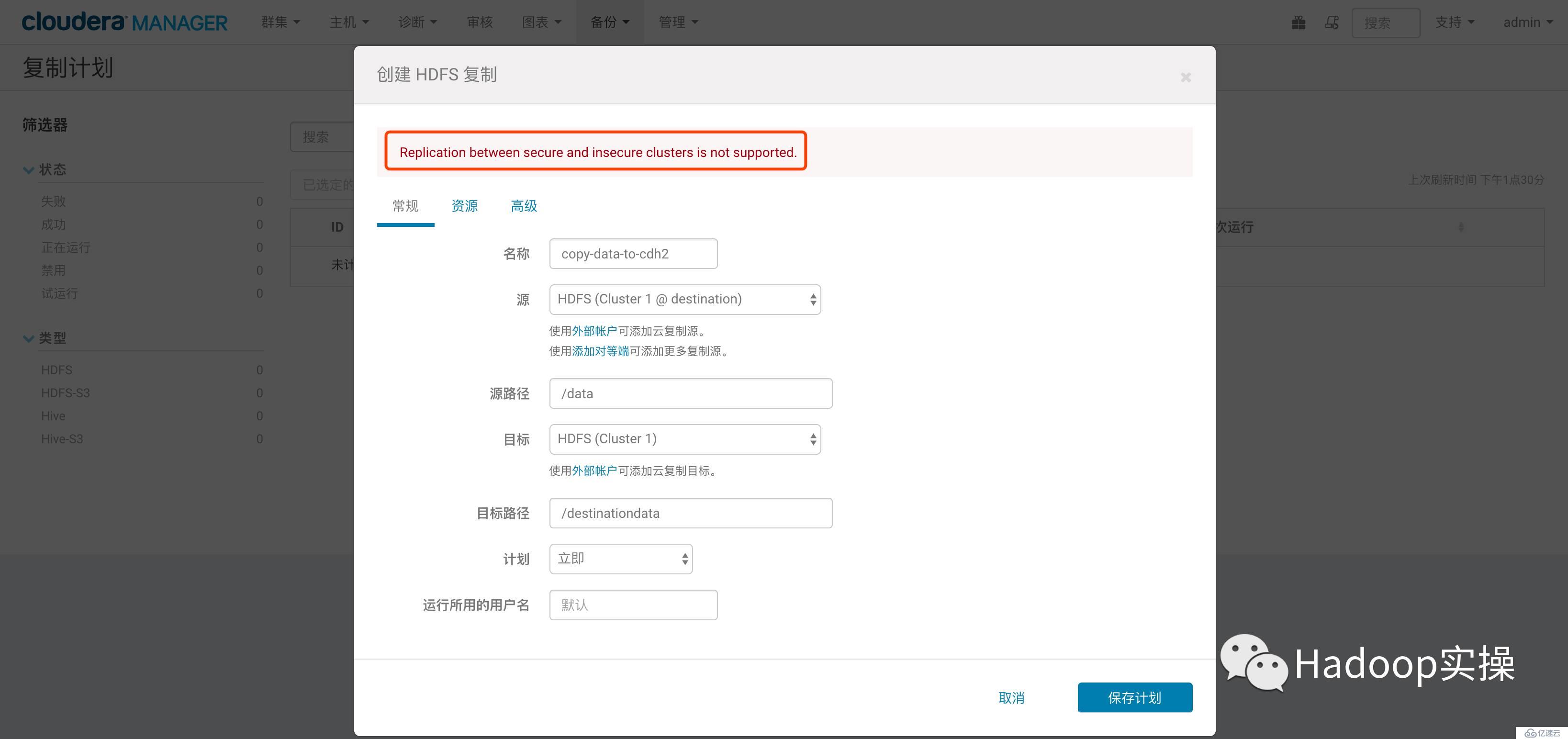This screenshot has width=1568, height=739.
Task: Click the header 搜索 field
Action: [x=1385, y=22]
